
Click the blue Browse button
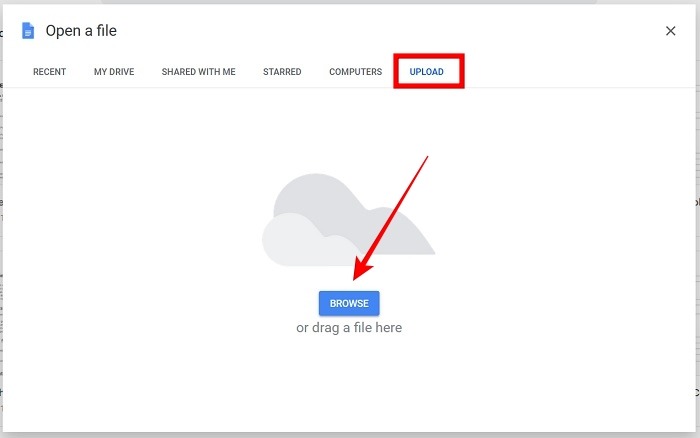[349, 303]
